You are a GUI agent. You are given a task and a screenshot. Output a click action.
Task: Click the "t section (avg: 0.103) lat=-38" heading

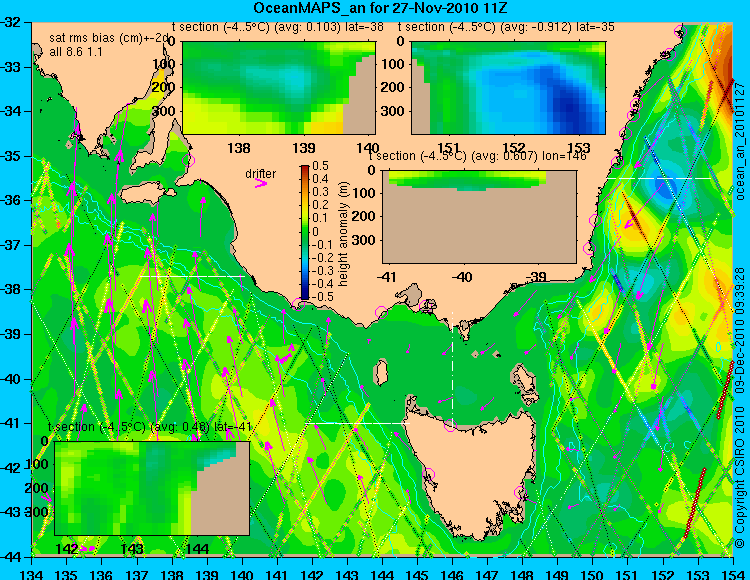pyautogui.click(x=278, y=27)
